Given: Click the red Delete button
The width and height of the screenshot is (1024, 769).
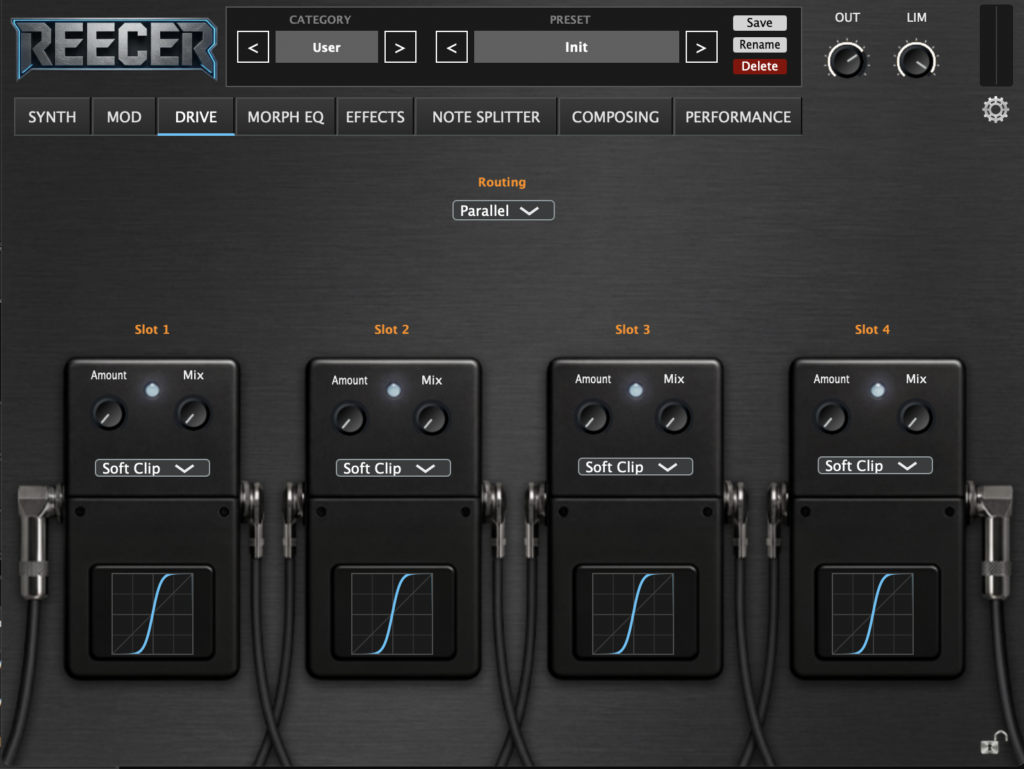Looking at the screenshot, I should pyautogui.click(x=759, y=67).
